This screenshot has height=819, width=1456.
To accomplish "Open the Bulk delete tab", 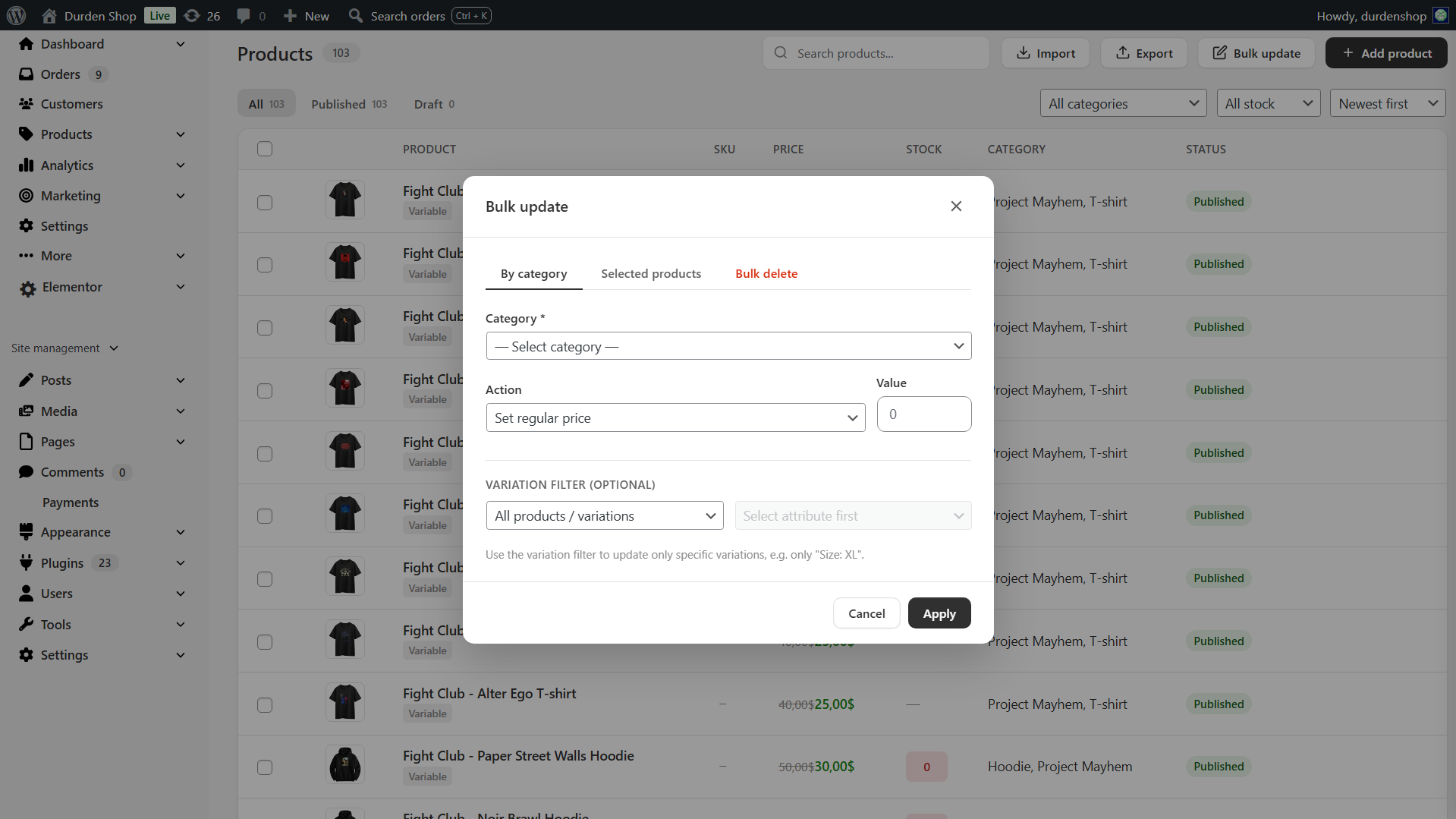I will click(766, 273).
